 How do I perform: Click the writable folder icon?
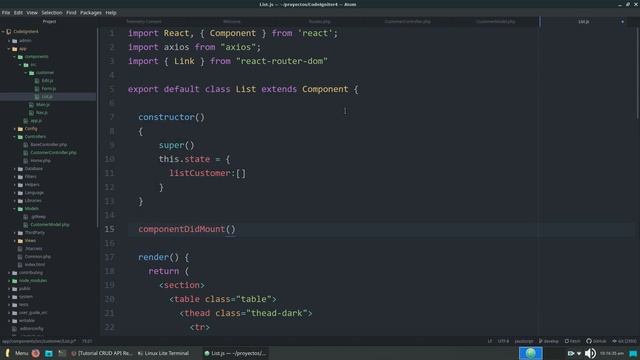click(15, 320)
